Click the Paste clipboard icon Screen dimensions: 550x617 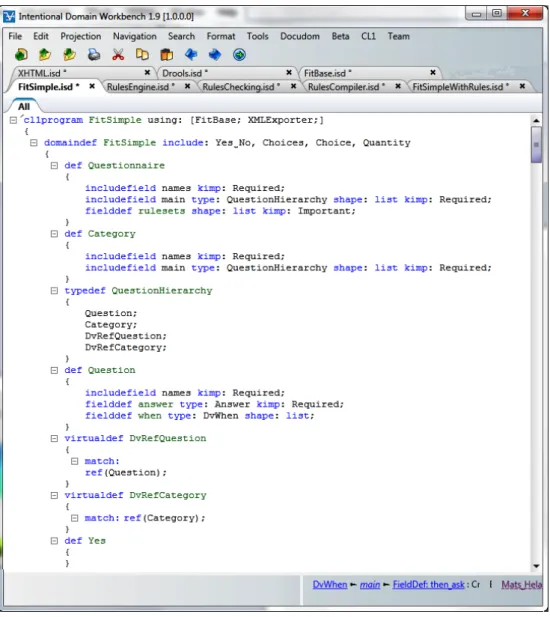pyautogui.click(x=167, y=55)
